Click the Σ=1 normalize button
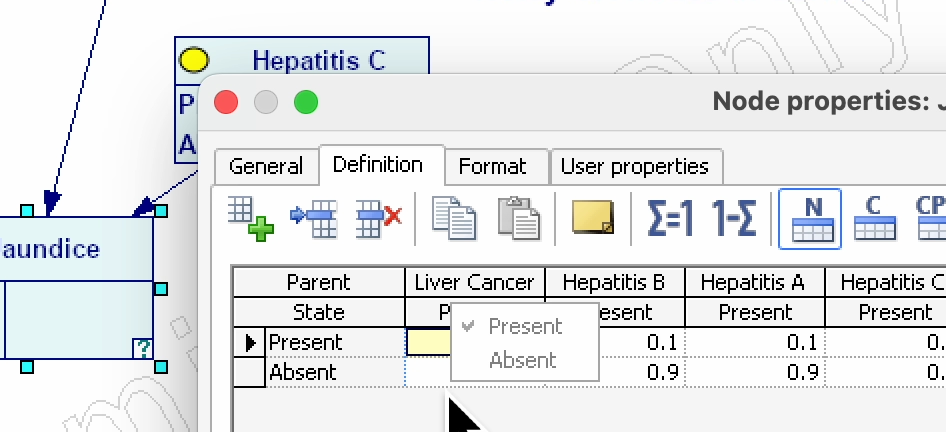Image resolution: width=946 pixels, height=432 pixels. coord(671,218)
